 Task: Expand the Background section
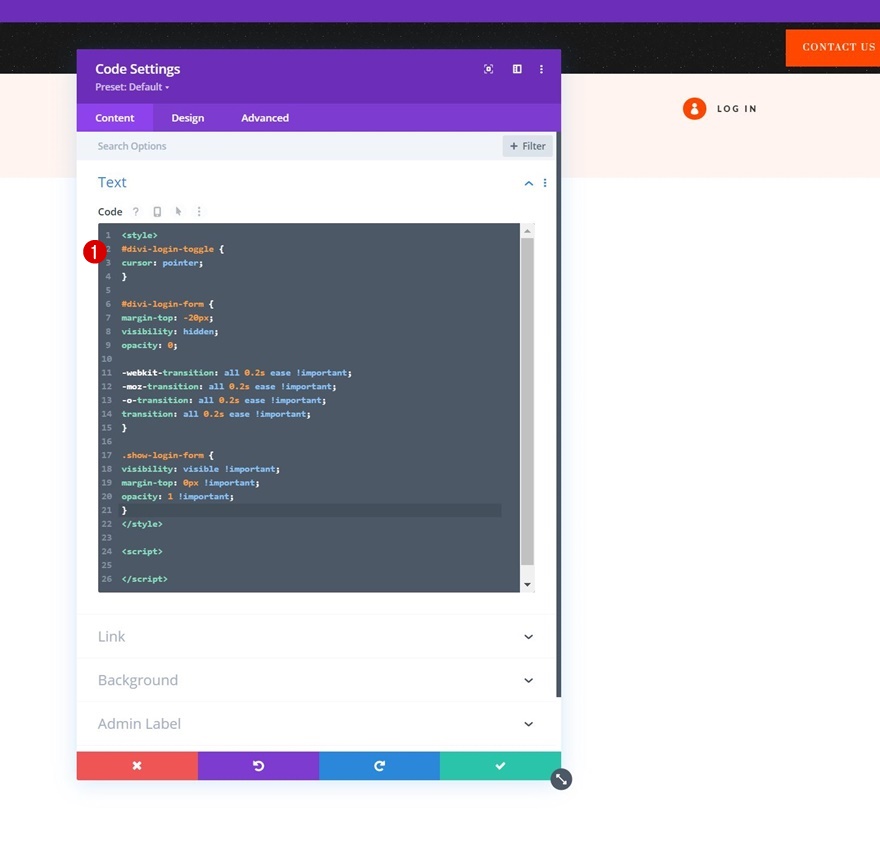point(316,680)
